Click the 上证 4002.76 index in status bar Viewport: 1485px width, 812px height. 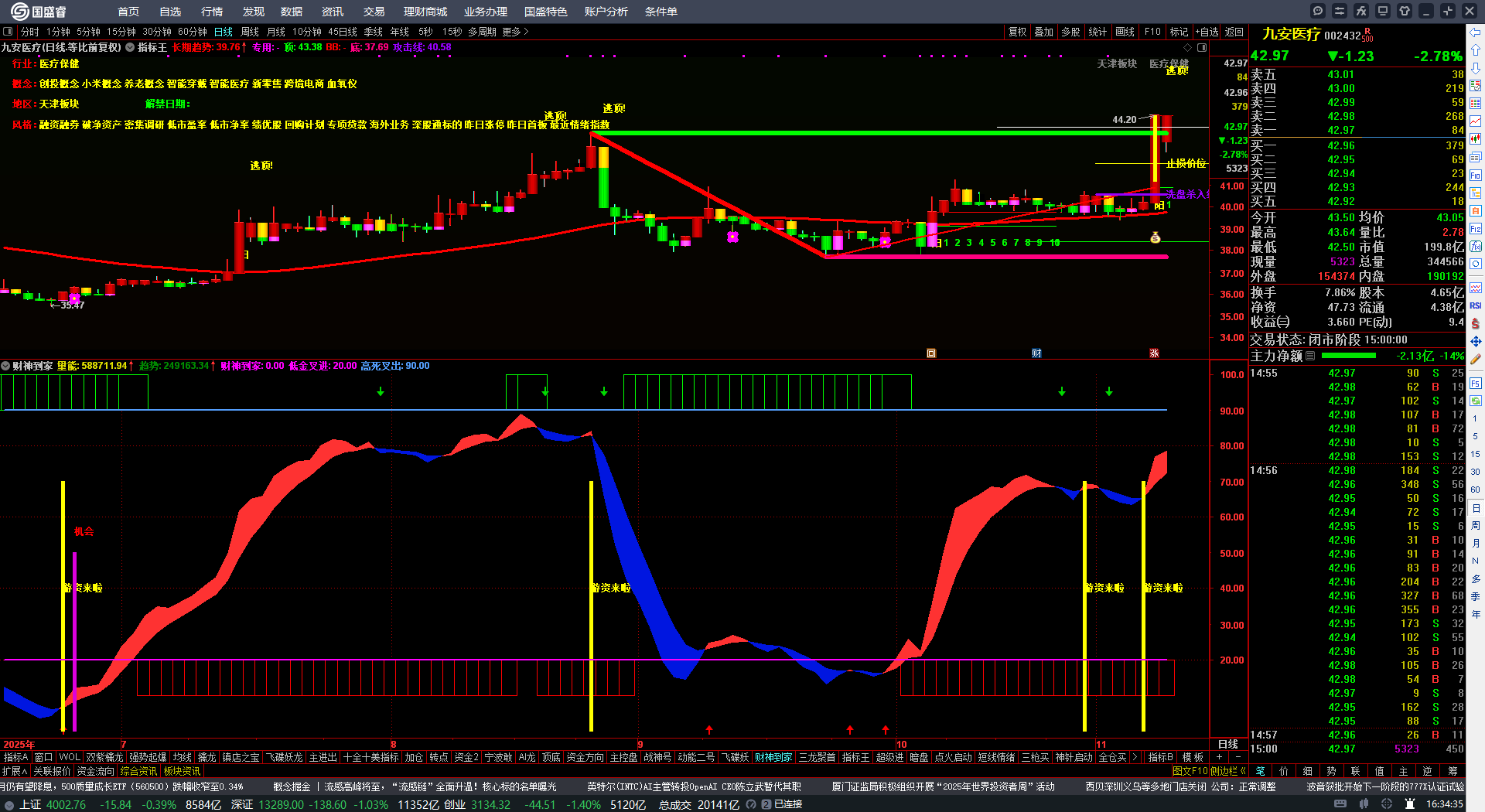pyautogui.click(x=53, y=804)
